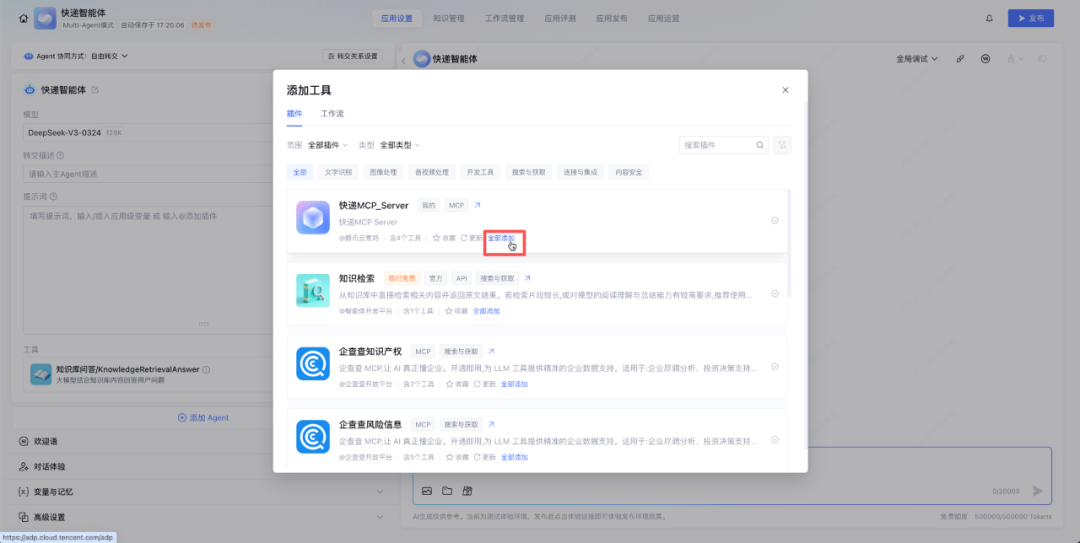Open the 类型 全部类型 dropdown

click(399, 145)
